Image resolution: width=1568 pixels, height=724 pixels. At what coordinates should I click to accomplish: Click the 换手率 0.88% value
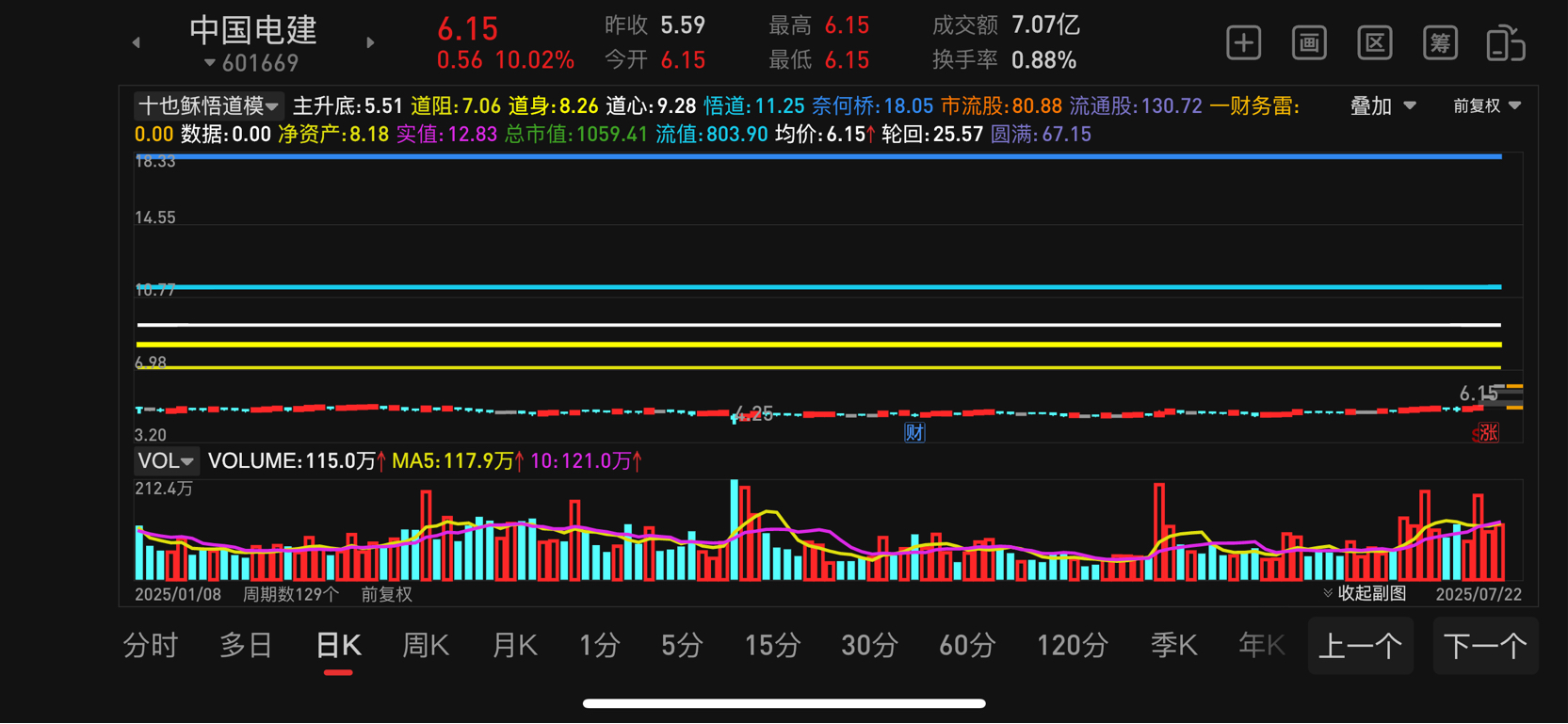click(1043, 60)
